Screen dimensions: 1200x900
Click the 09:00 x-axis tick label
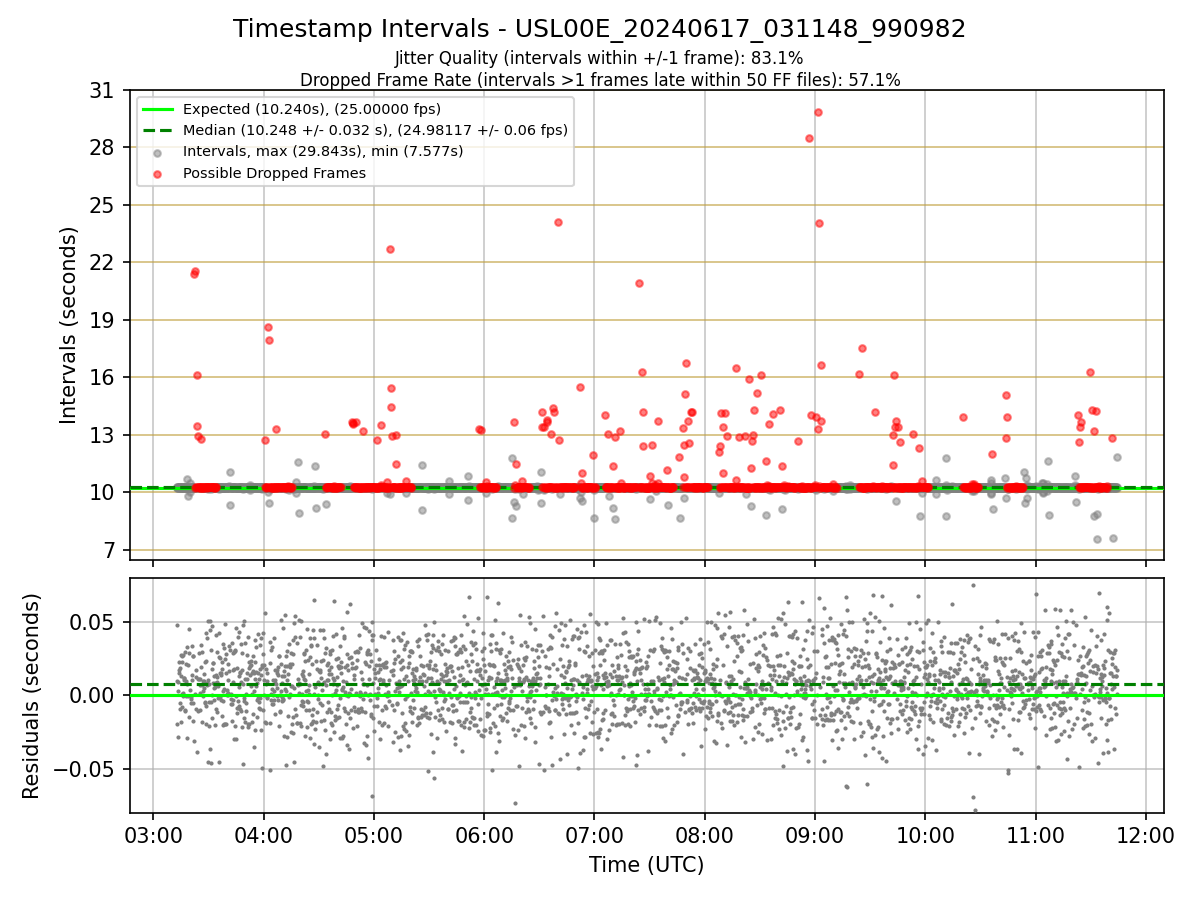coord(815,834)
